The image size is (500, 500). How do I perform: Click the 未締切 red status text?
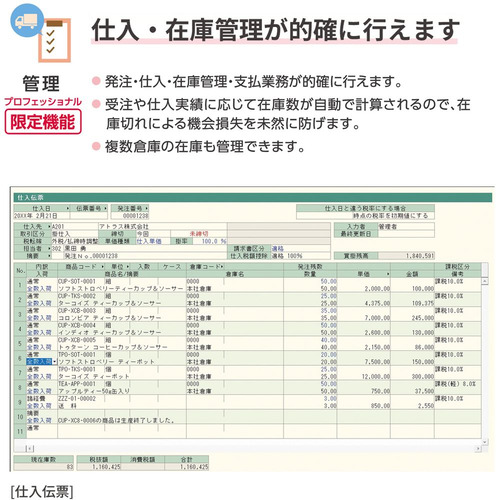point(199,234)
